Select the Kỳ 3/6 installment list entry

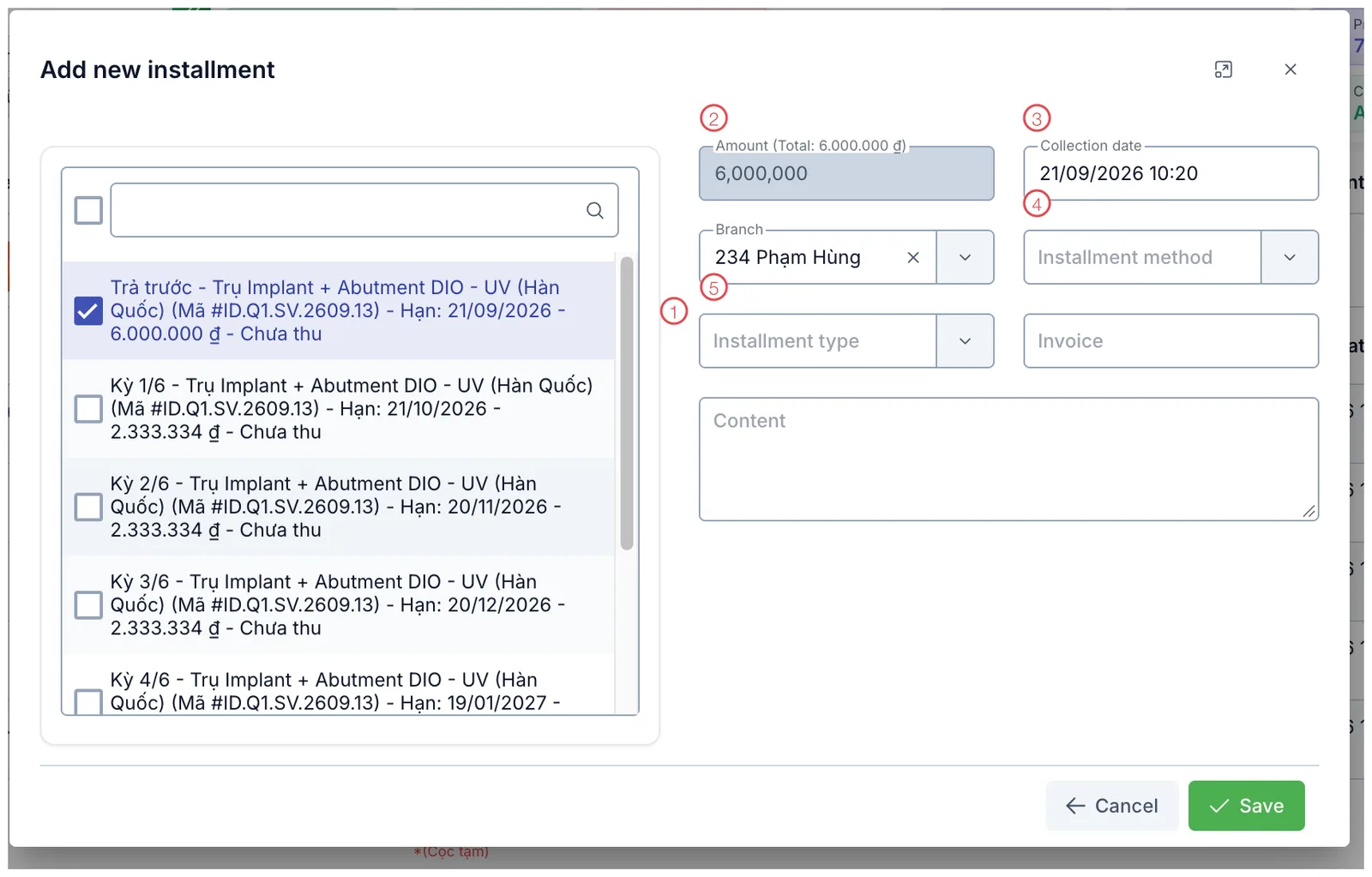339,604
